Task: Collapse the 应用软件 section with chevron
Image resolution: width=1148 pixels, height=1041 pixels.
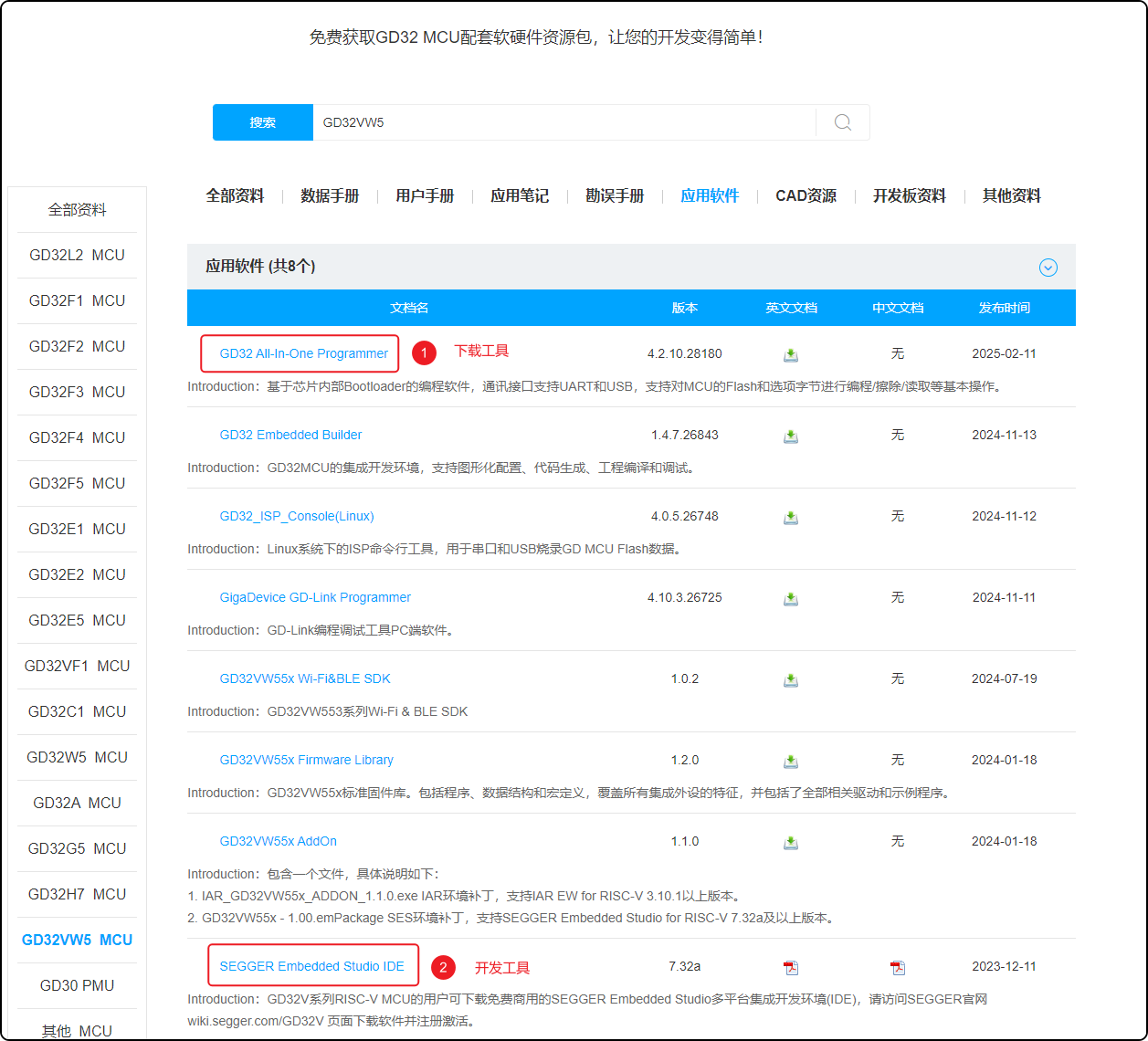Action: 1048,268
